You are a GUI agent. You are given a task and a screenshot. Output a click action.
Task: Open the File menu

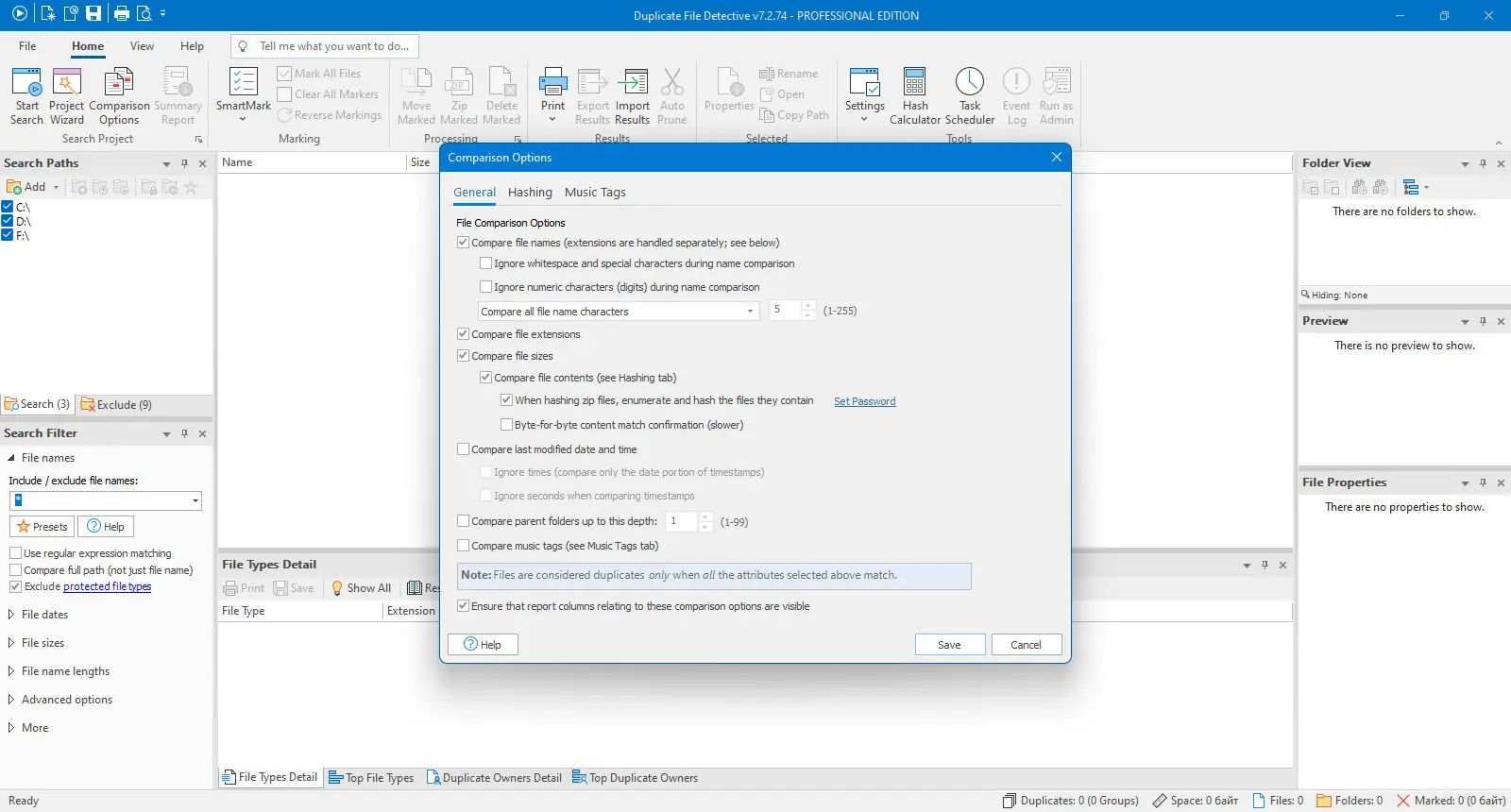[27, 46]
